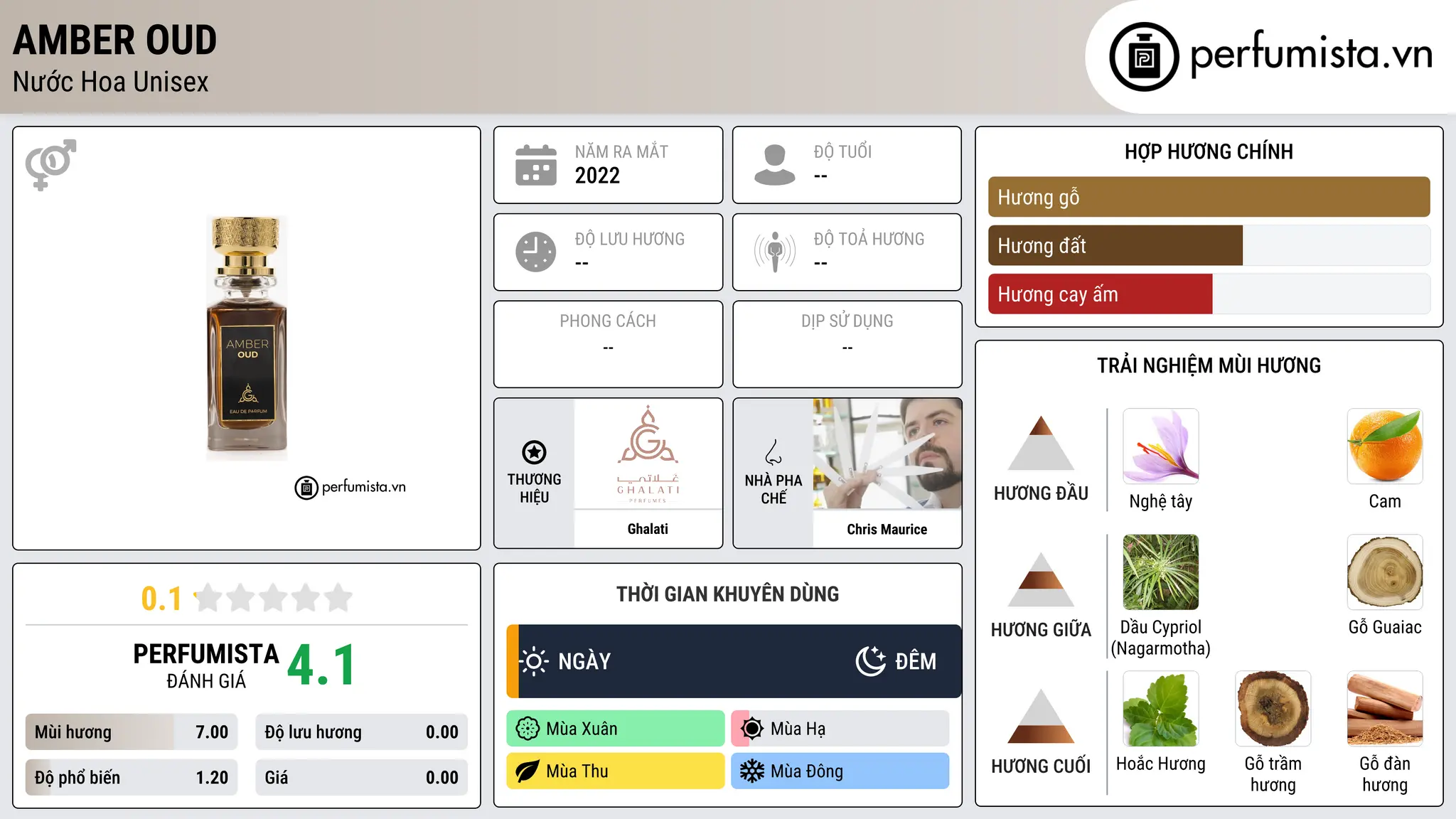Select the Mùa Đông season tile
1456x819 pixels.
[x=840, y=771]
